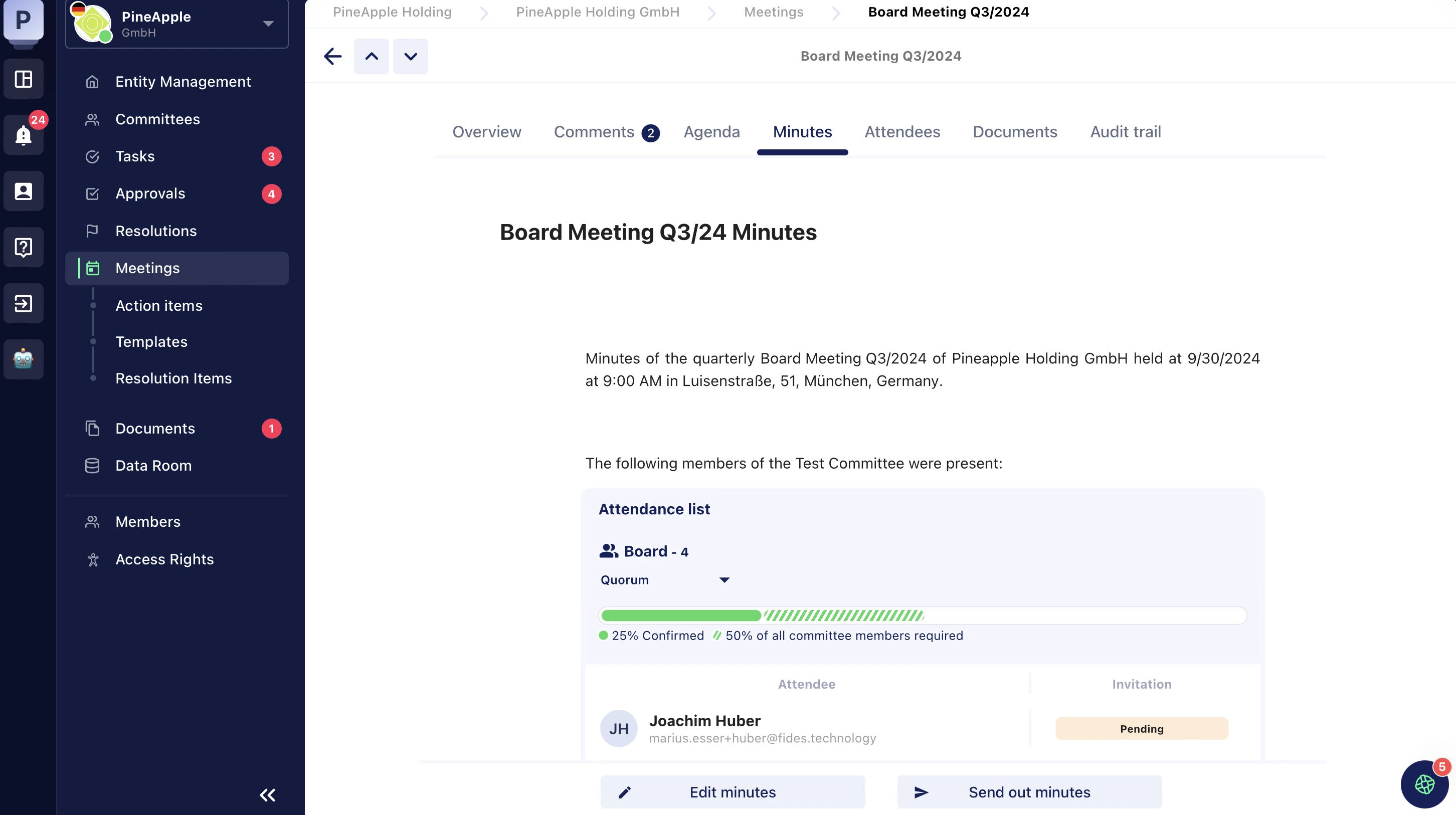Click Send out minutes button
Viewport: 1456px width, 815px height.
tap(1029, 792)
